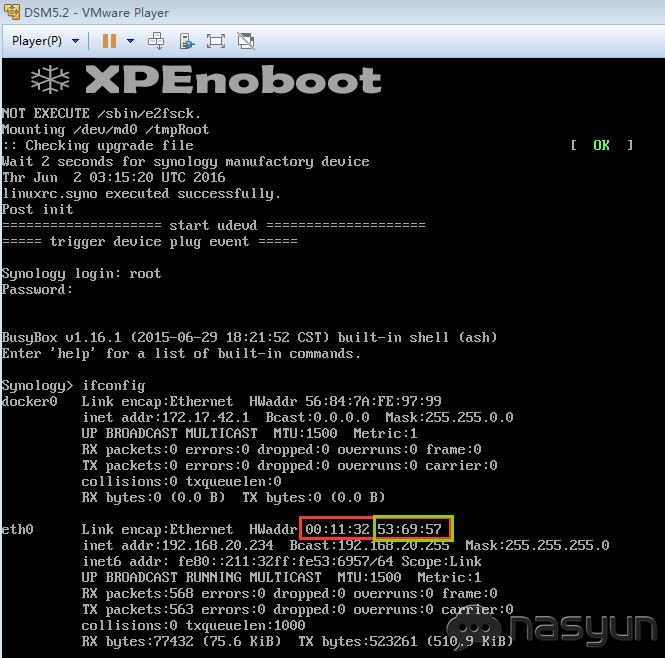Click the VMware Player title bar icon
665x658 pixels.
11,12
